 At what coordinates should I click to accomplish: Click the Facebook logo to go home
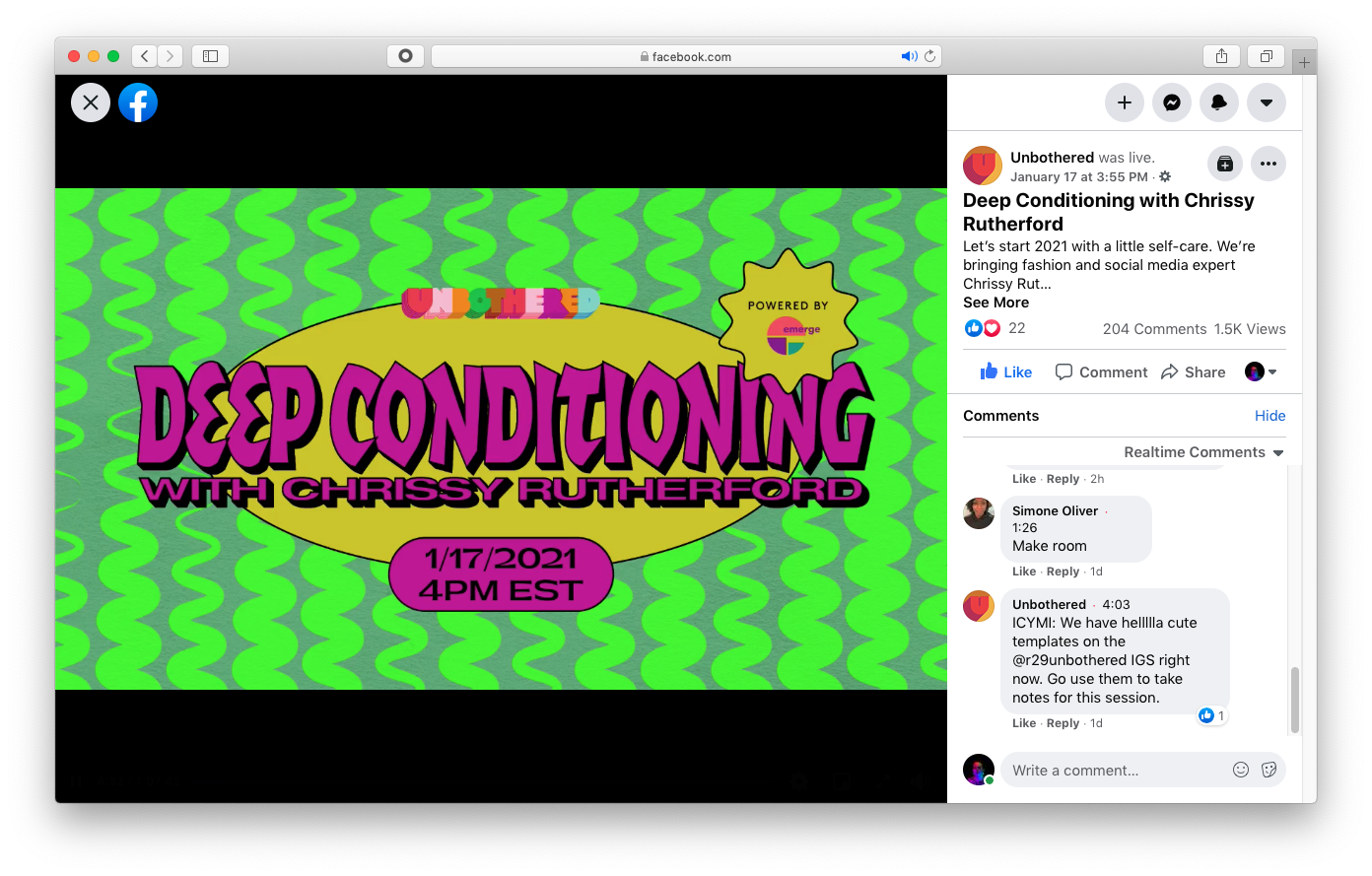pos(138,102)
